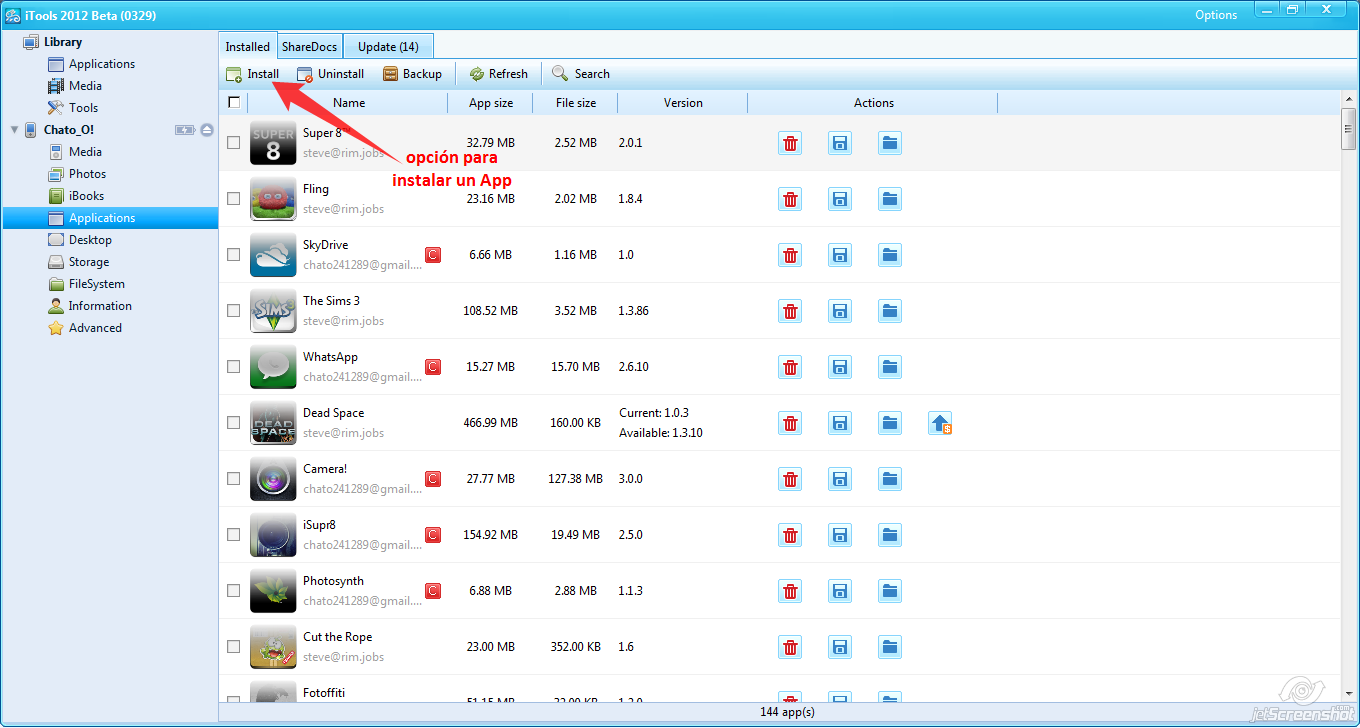Browse folder icon for Dead Space

[890, 423]
